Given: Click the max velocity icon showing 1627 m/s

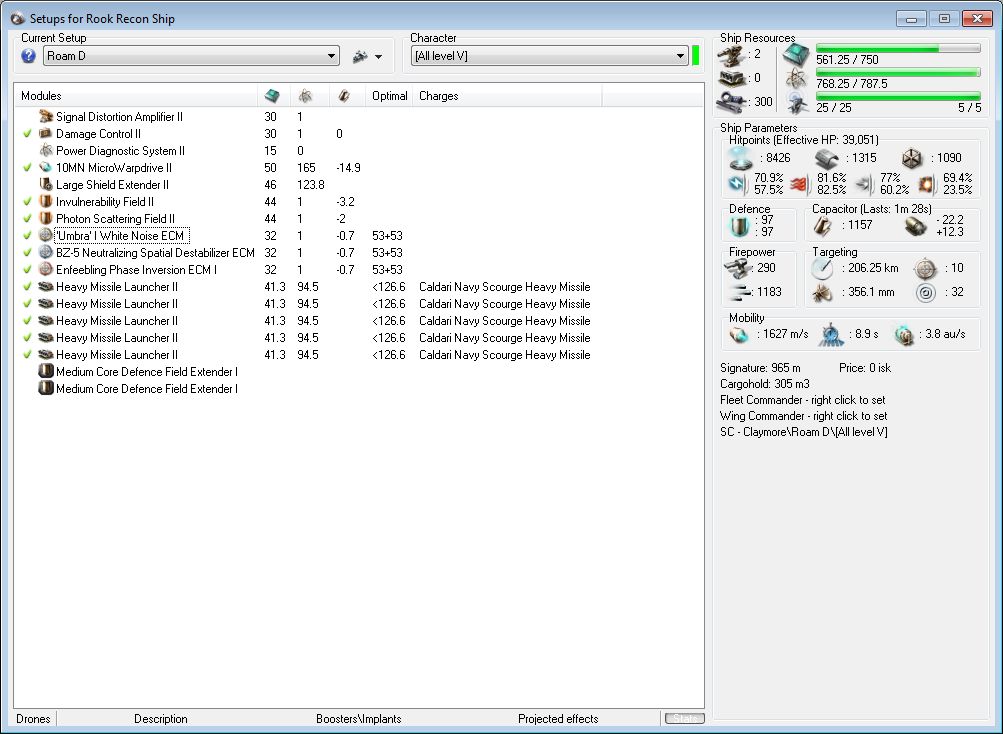Looking at the screenshot, I should (x=739, y=335).
